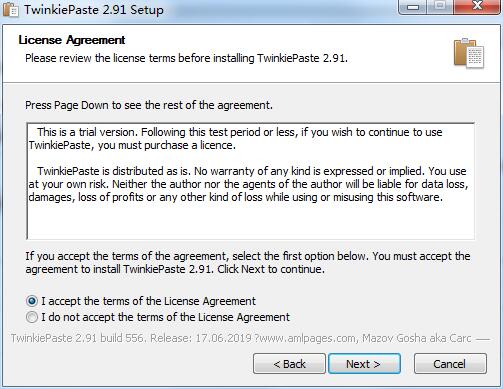Cancel the TwinkiePaste installation
This screenshot has height=389, width=503.
450,364
